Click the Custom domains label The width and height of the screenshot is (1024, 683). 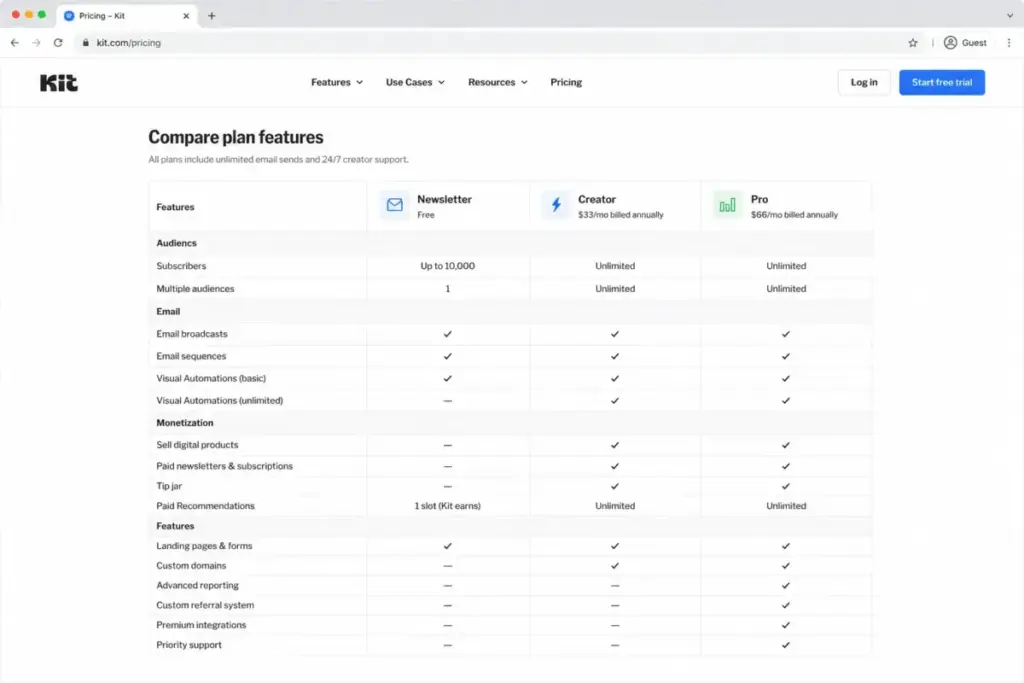[191, 565]
